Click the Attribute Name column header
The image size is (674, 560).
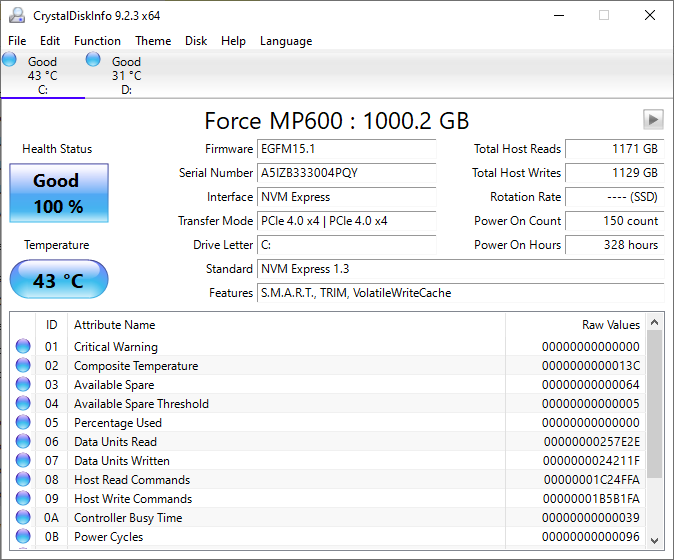[286, 324]
